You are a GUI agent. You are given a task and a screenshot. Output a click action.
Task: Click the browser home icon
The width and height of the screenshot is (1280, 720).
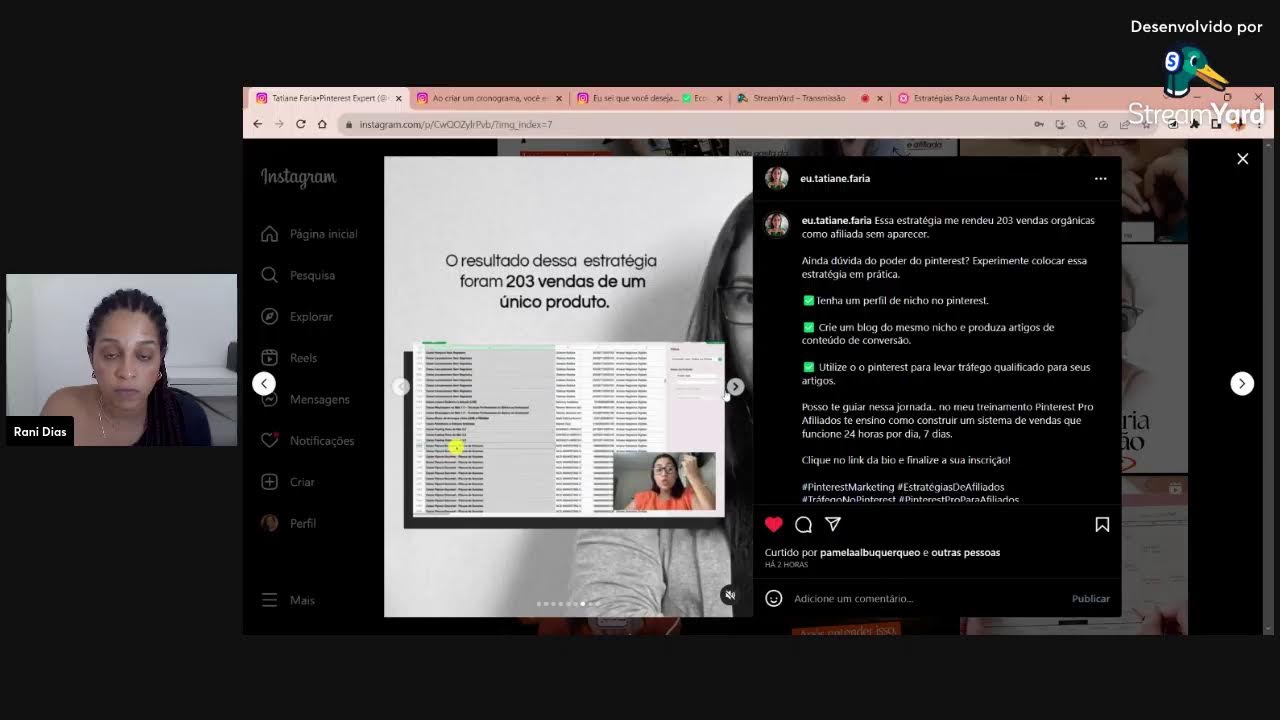click(322, 124)
